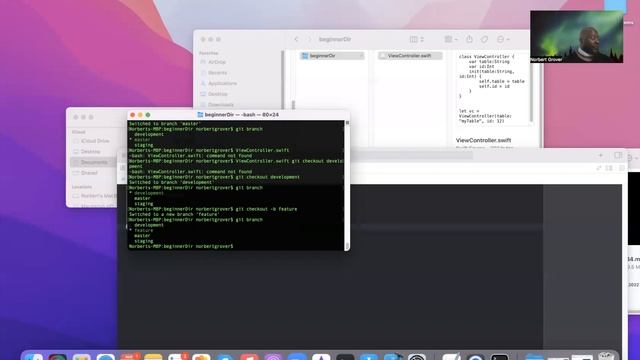Toggle the sidebar icon in rear dark window

pyautogui.click(x=618, y=155)
